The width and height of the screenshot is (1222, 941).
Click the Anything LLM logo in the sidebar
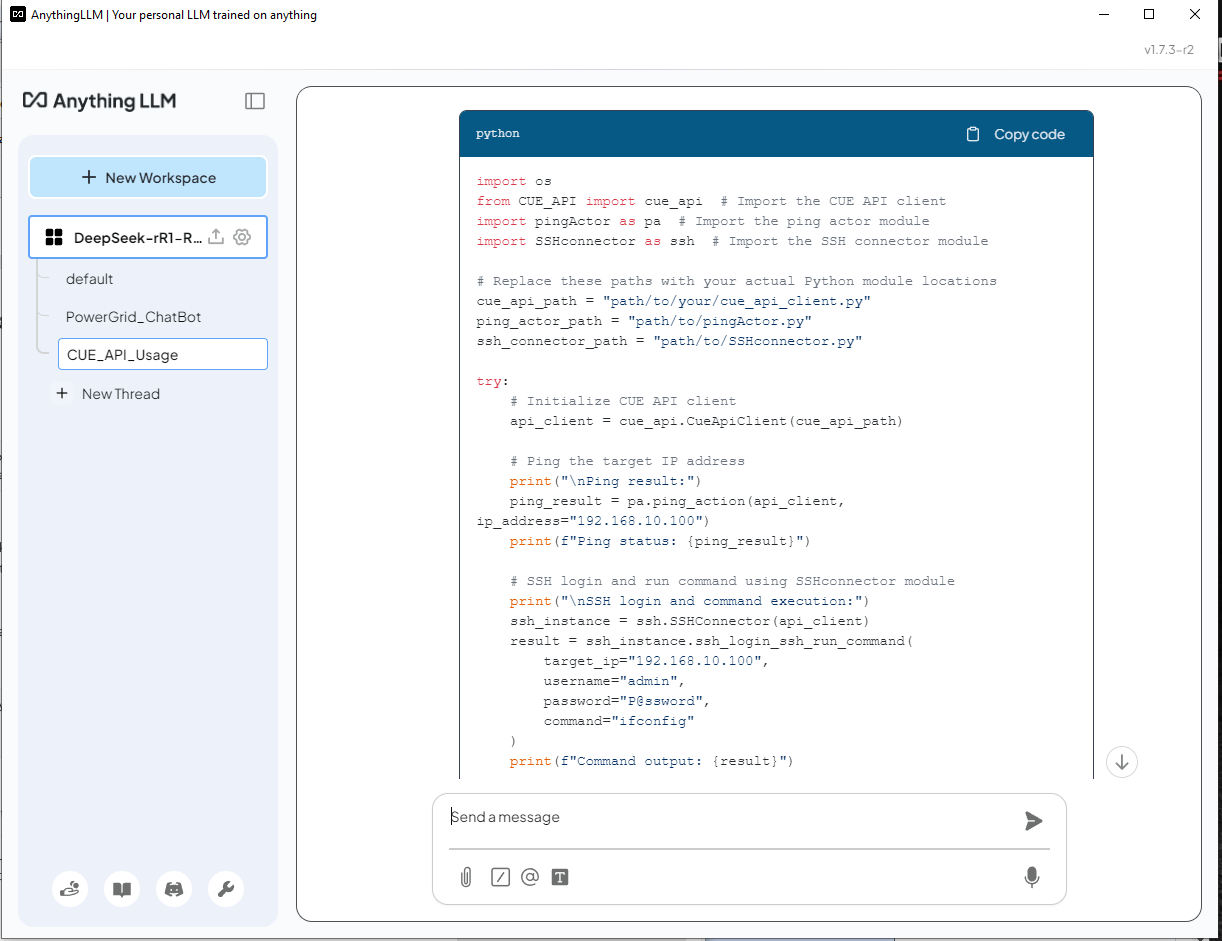100,101
